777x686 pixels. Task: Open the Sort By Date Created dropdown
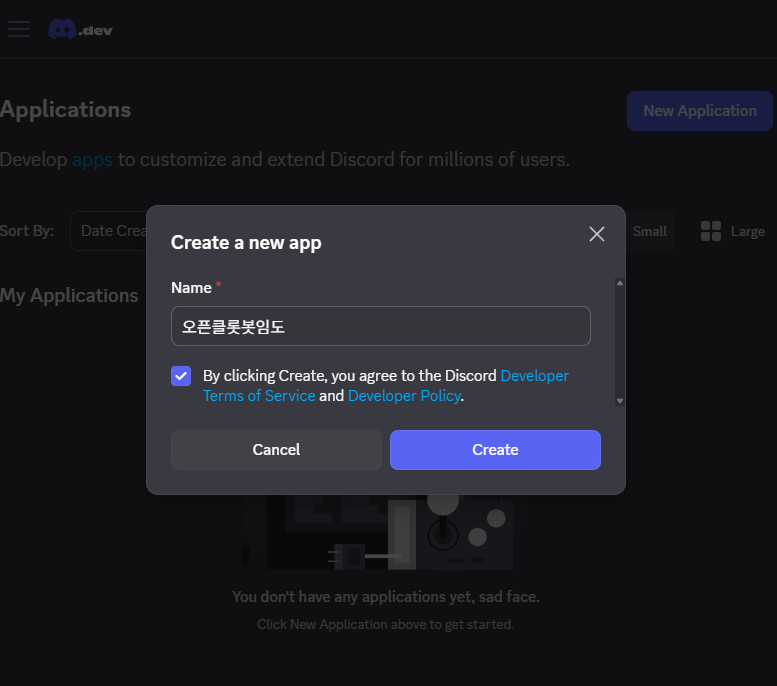(x=109, y=231)
